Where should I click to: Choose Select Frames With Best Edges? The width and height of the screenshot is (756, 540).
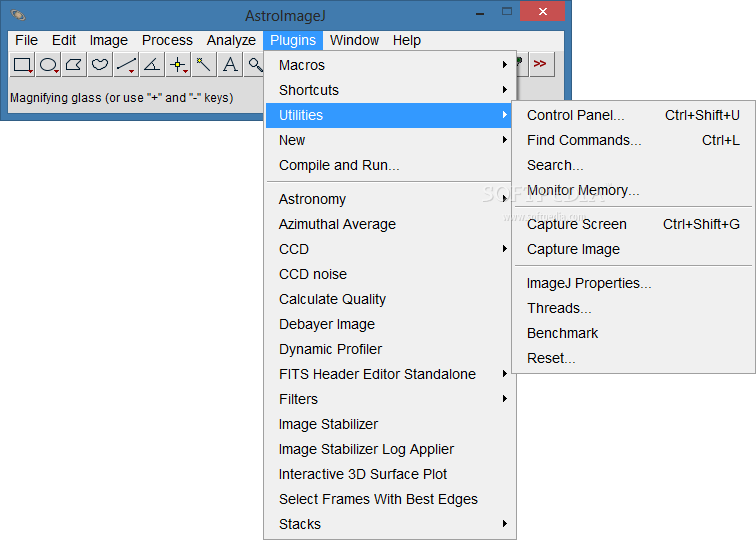tap(391, 500)
